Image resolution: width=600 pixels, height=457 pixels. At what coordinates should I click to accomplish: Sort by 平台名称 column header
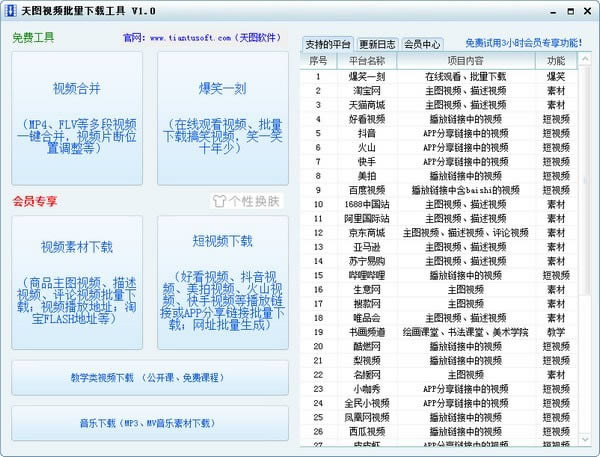point(367,61)
